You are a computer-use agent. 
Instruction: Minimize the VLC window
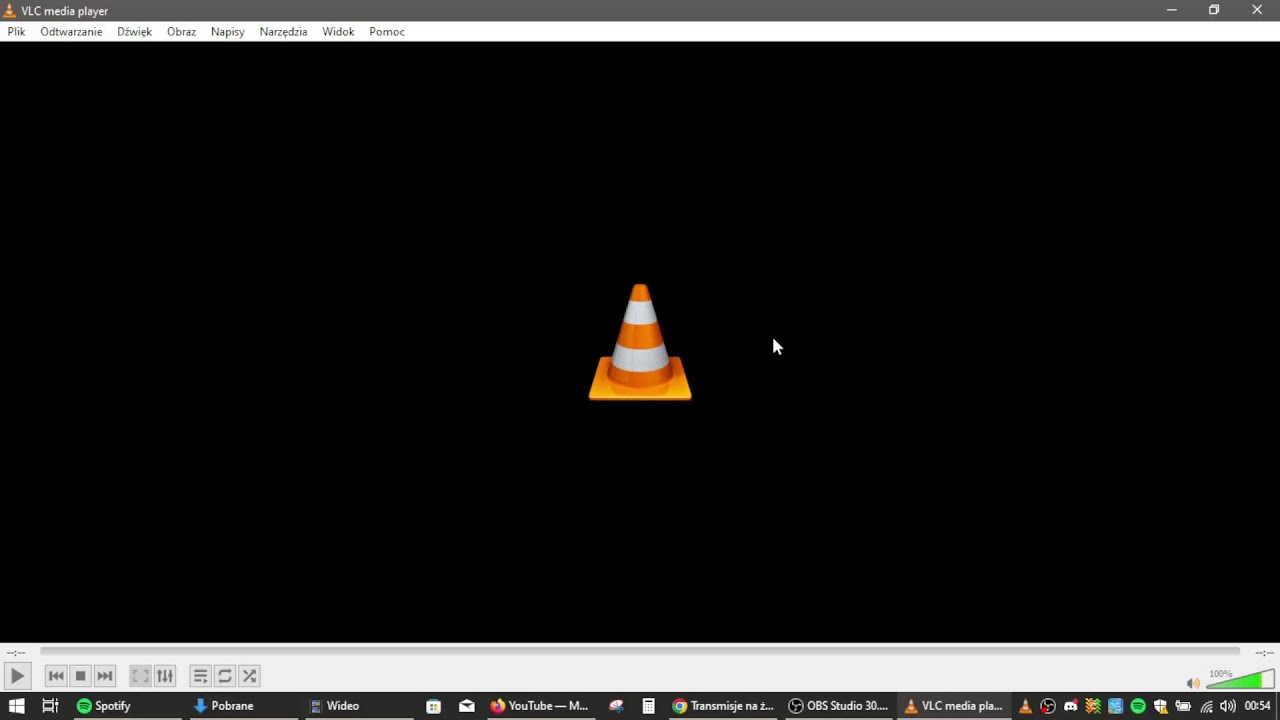pyautogui.click(x=1171, y=10)
